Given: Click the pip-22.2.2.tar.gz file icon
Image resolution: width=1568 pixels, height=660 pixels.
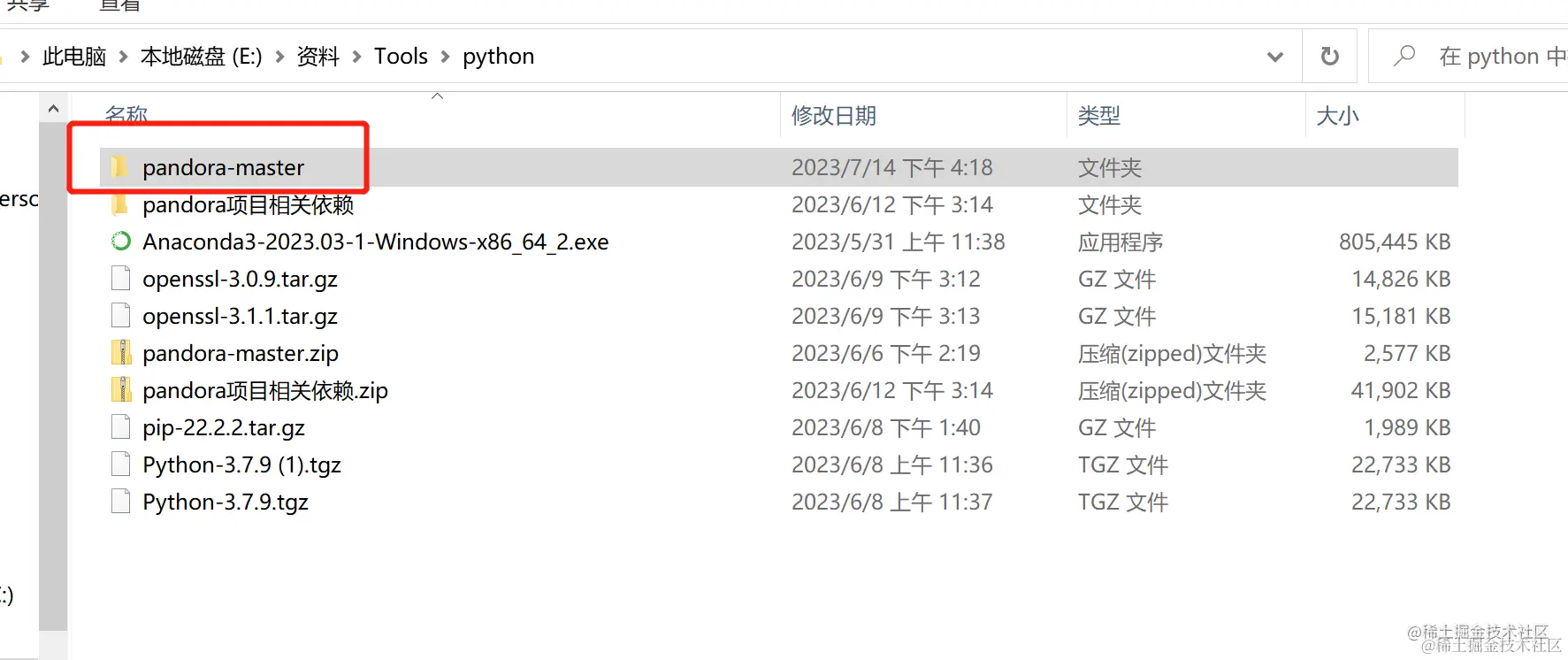Looking at the screenshot, I should [120, 427].
